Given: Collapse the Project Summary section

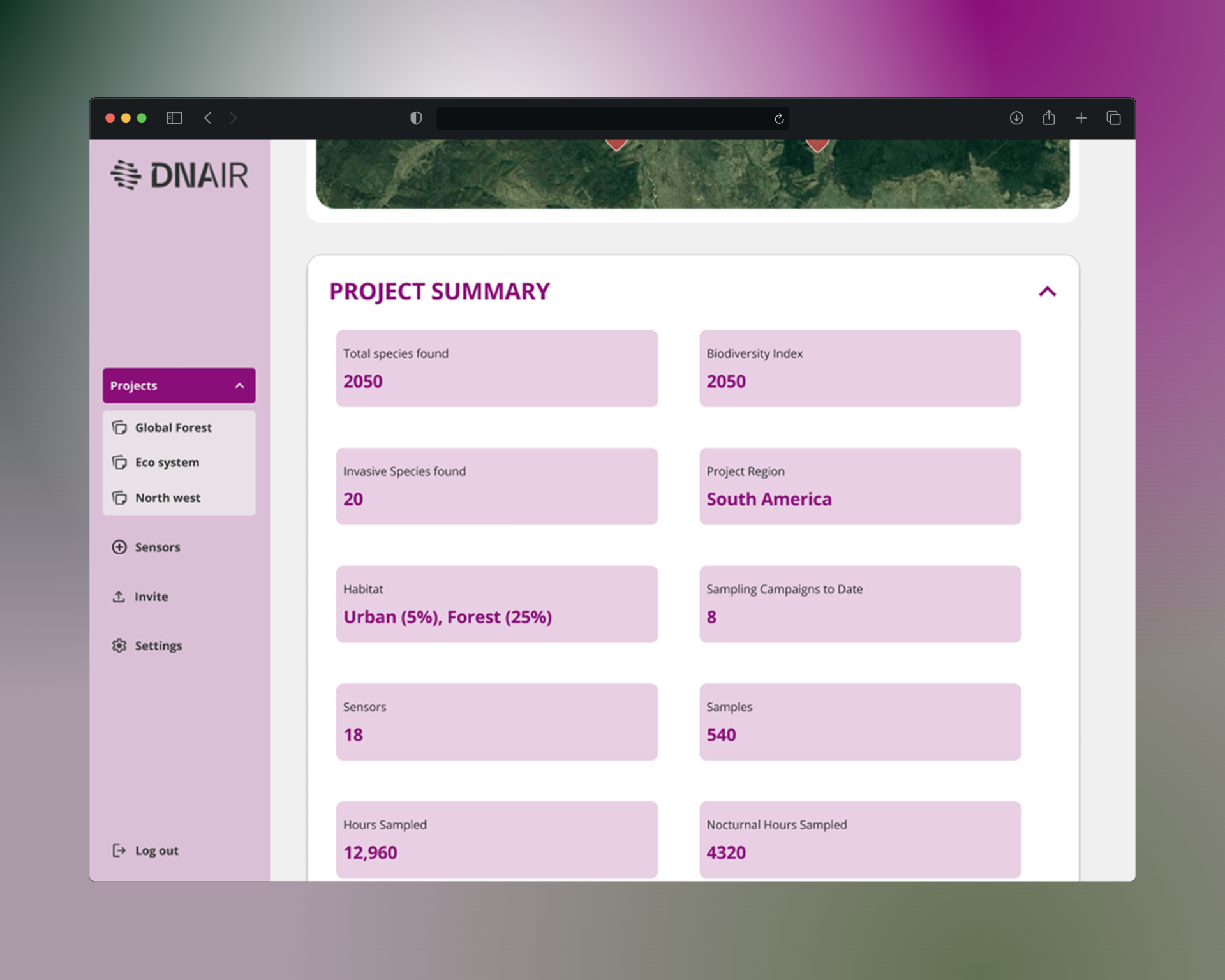Looking at the screenshot, I should 1047,292.
